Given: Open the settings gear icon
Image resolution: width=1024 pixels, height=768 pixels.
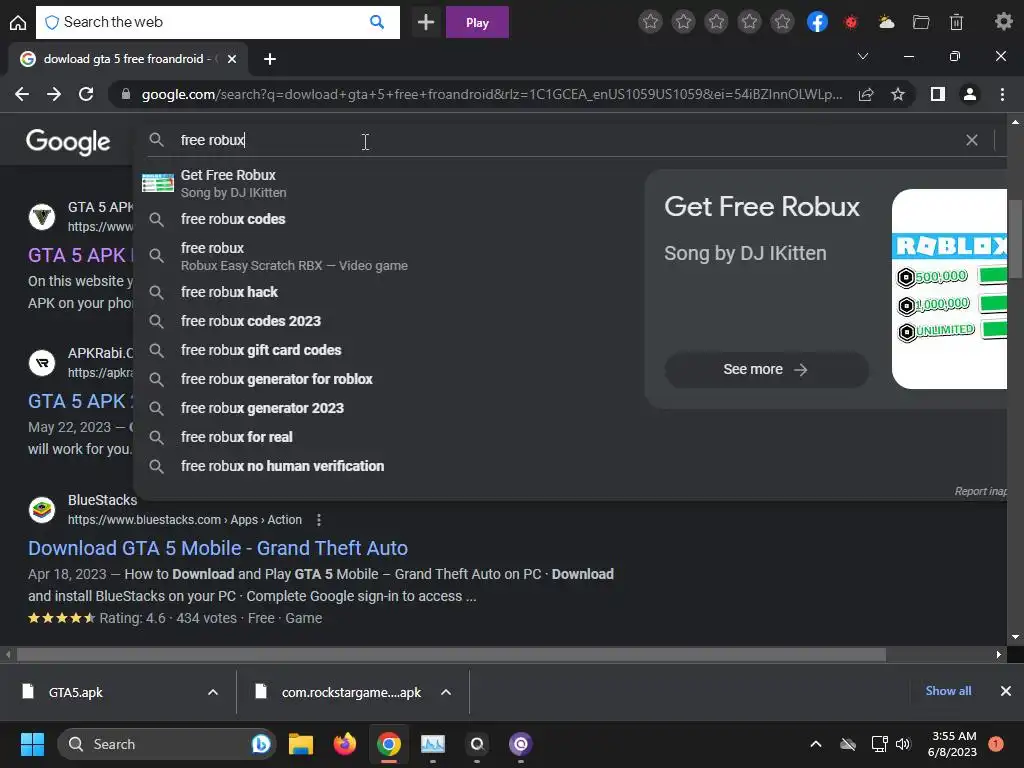Looking at the screenshot, I should [x=1003, y=22].
